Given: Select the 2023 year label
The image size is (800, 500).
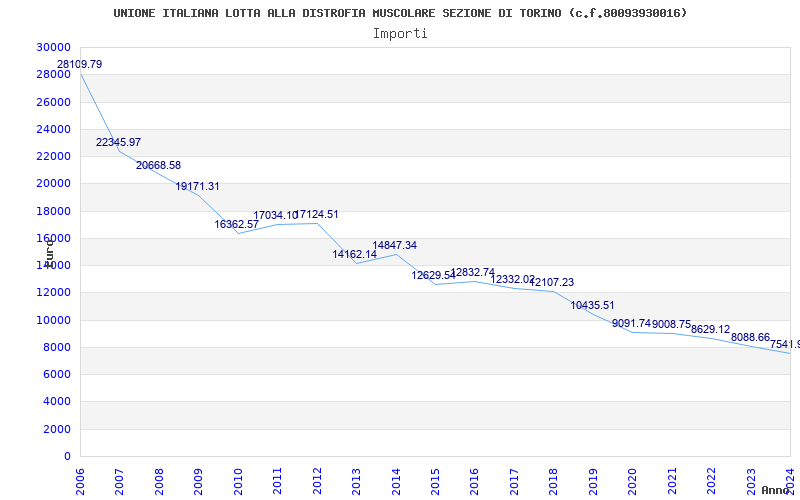Looking at the screenshot, I should 751,482.
